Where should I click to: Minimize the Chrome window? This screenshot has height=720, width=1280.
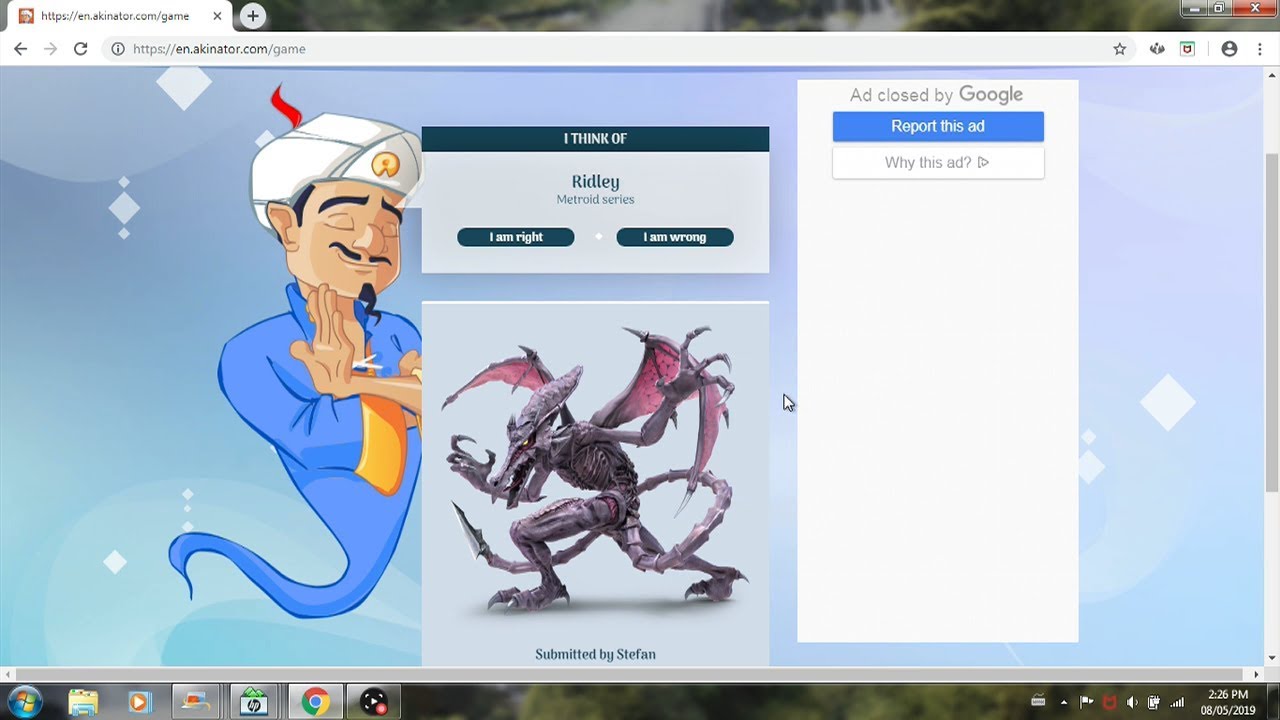1192,8
